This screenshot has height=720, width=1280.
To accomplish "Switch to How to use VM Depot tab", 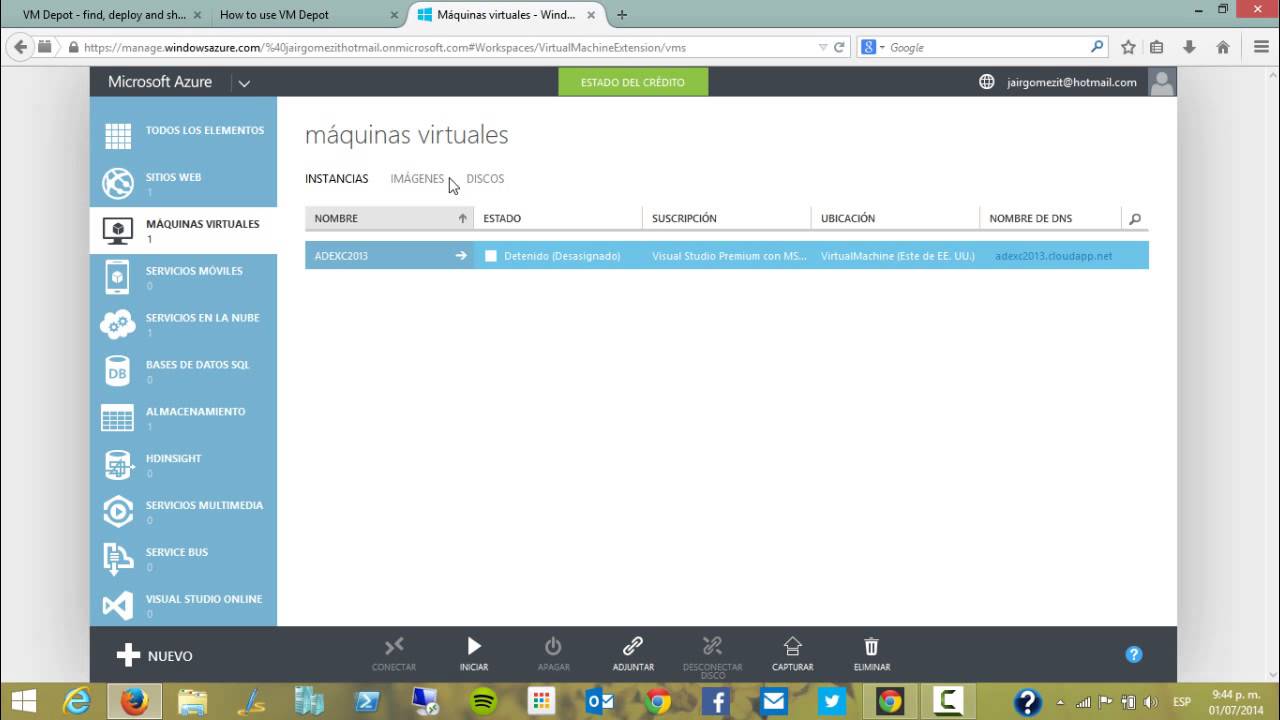I will point(303,15).
